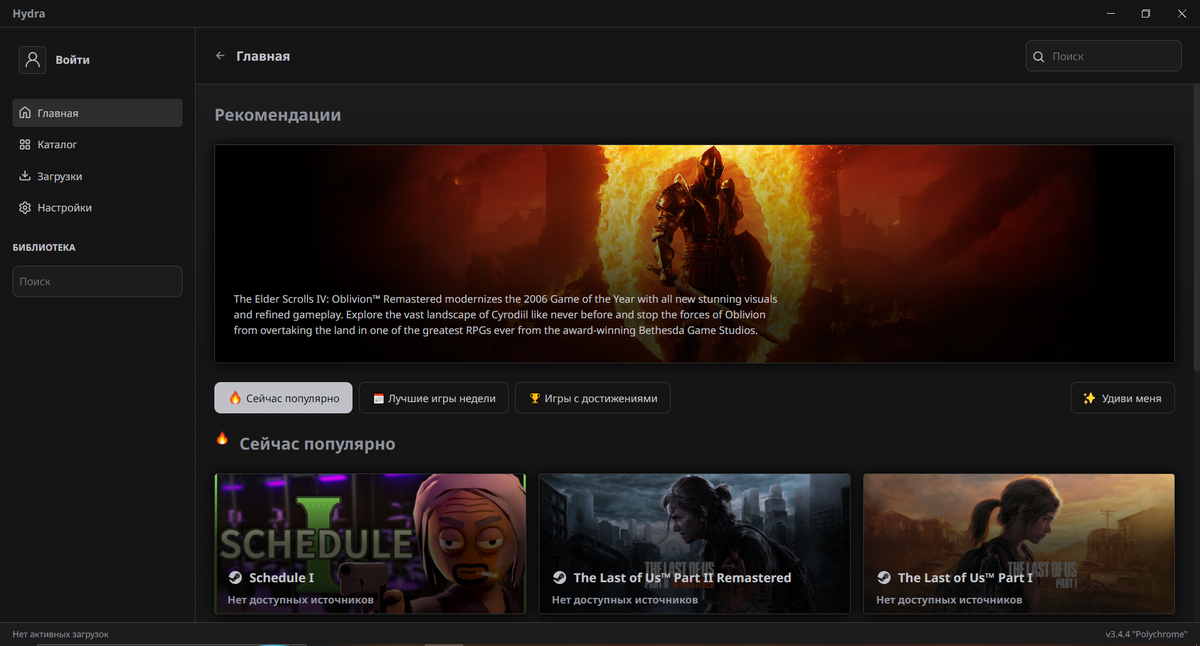Select the Лучшие игры недели filter

(434, 398)
